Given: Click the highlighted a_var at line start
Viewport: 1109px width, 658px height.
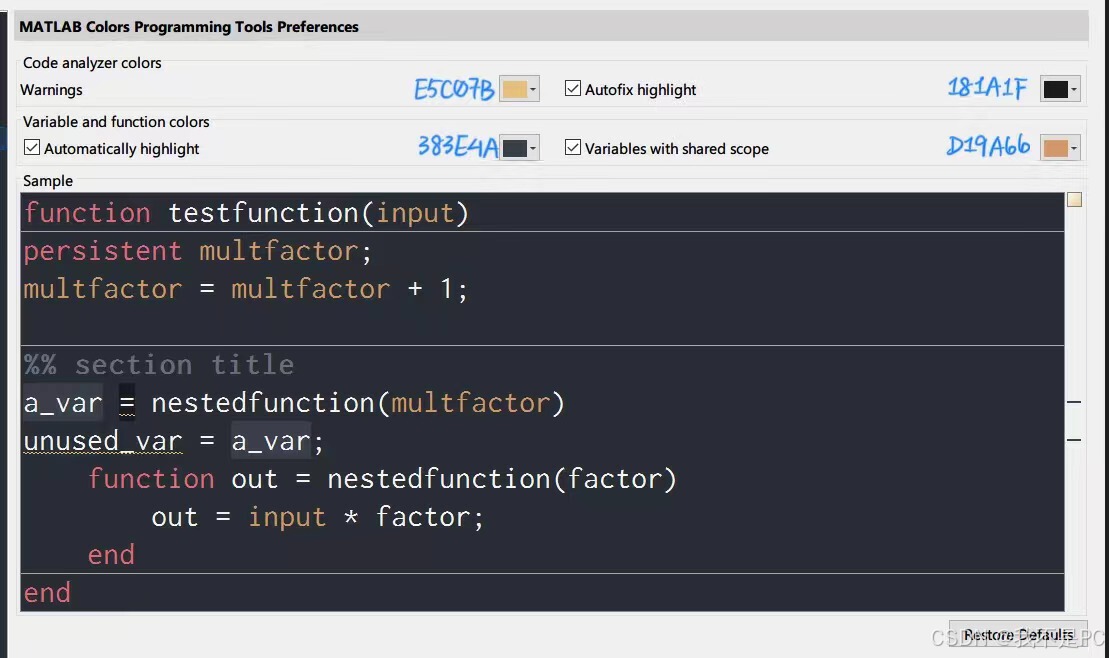Looking at the screenshot, I should 63,403.
